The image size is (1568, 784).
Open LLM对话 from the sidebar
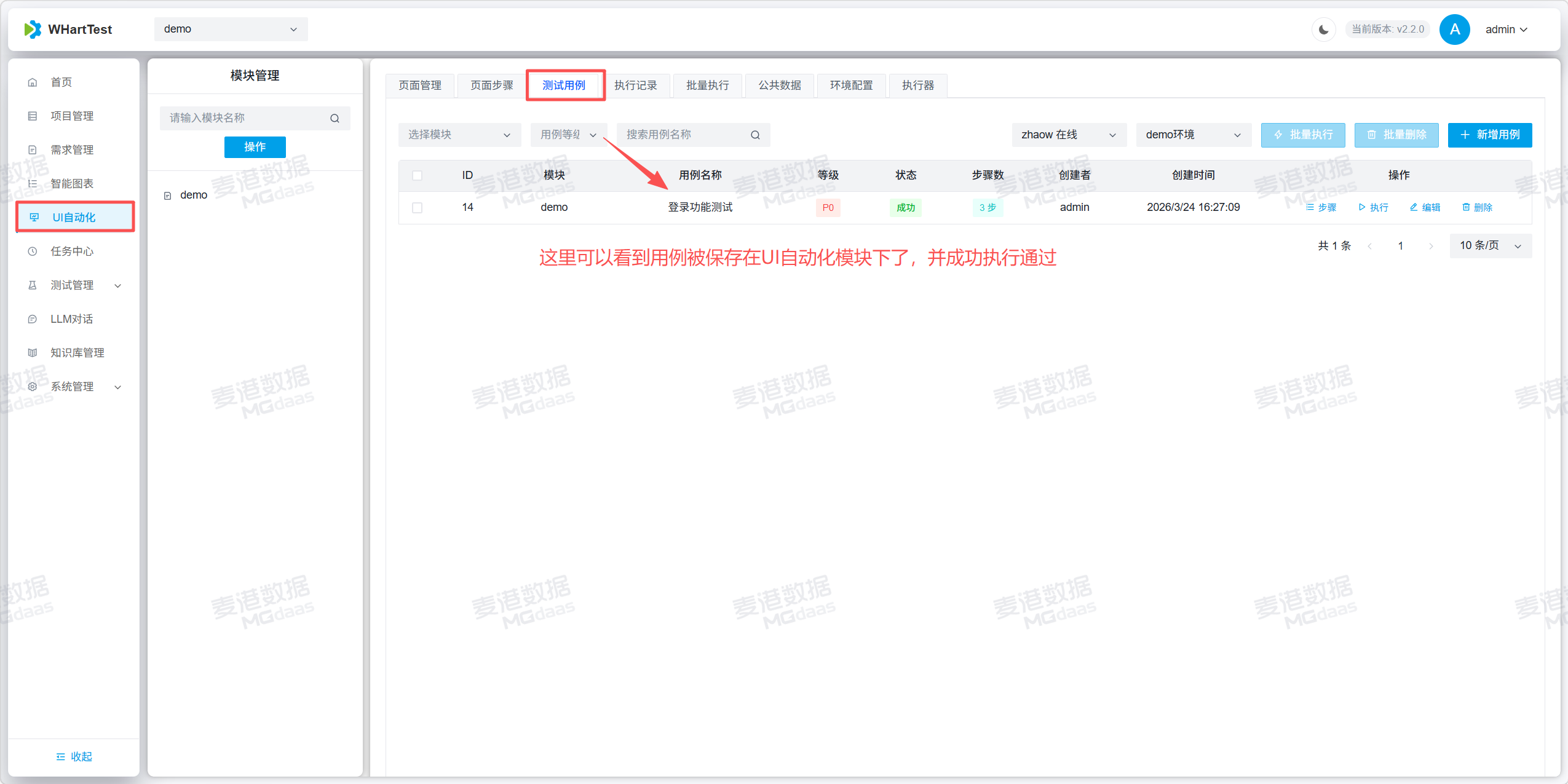[x=71, y=319]
